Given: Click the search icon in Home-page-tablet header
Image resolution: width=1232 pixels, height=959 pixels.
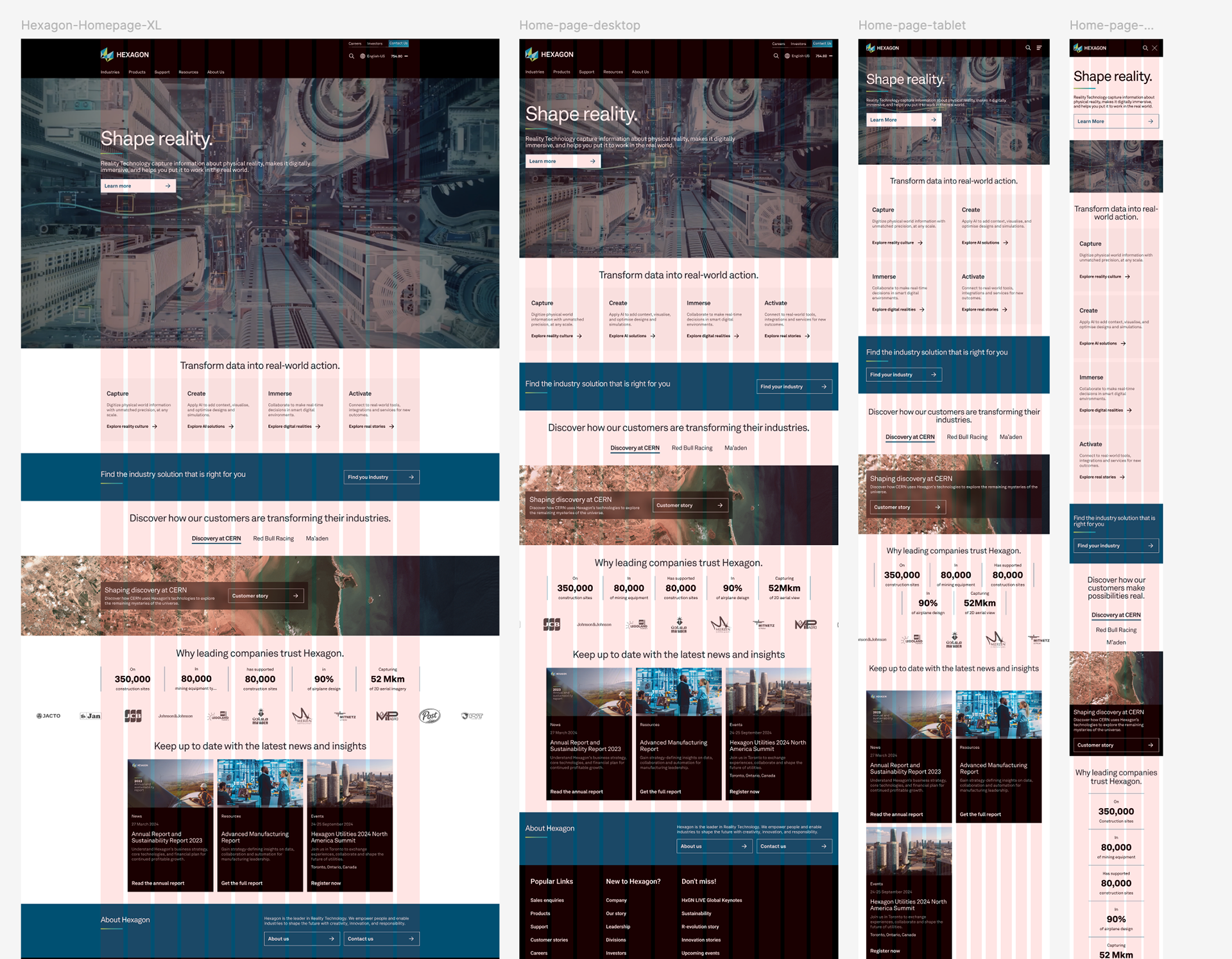Looking at the screenshot, I should 1028,48.
